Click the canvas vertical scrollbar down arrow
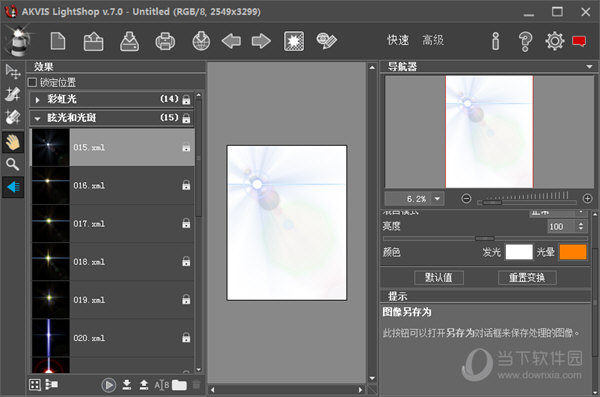Image resolution: width=600 pixels, height=397 pixels. pos(372,378)
